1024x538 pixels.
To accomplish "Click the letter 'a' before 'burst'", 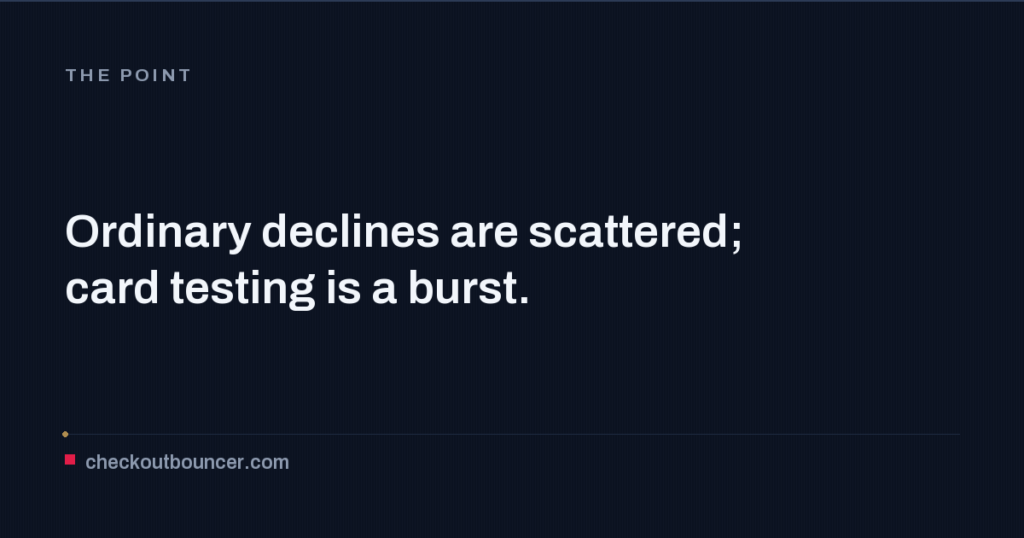I will click(x=384, y=291).
